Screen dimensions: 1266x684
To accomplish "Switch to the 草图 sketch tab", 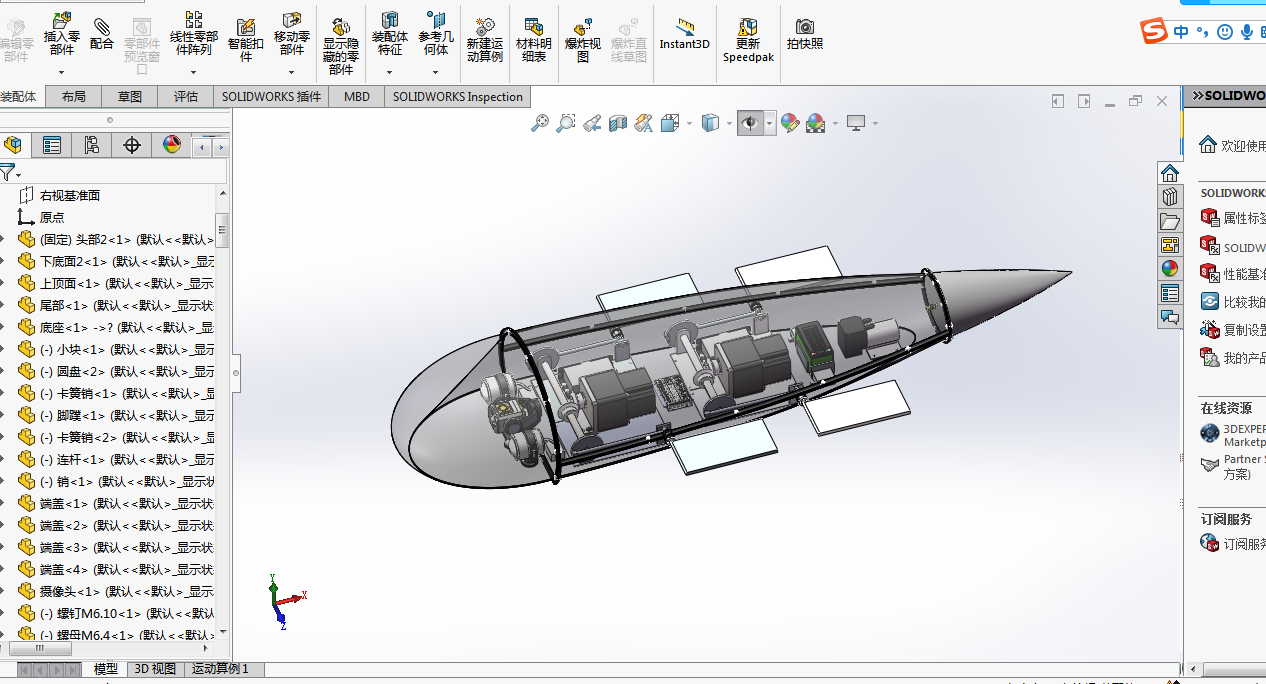I will 130,97.
